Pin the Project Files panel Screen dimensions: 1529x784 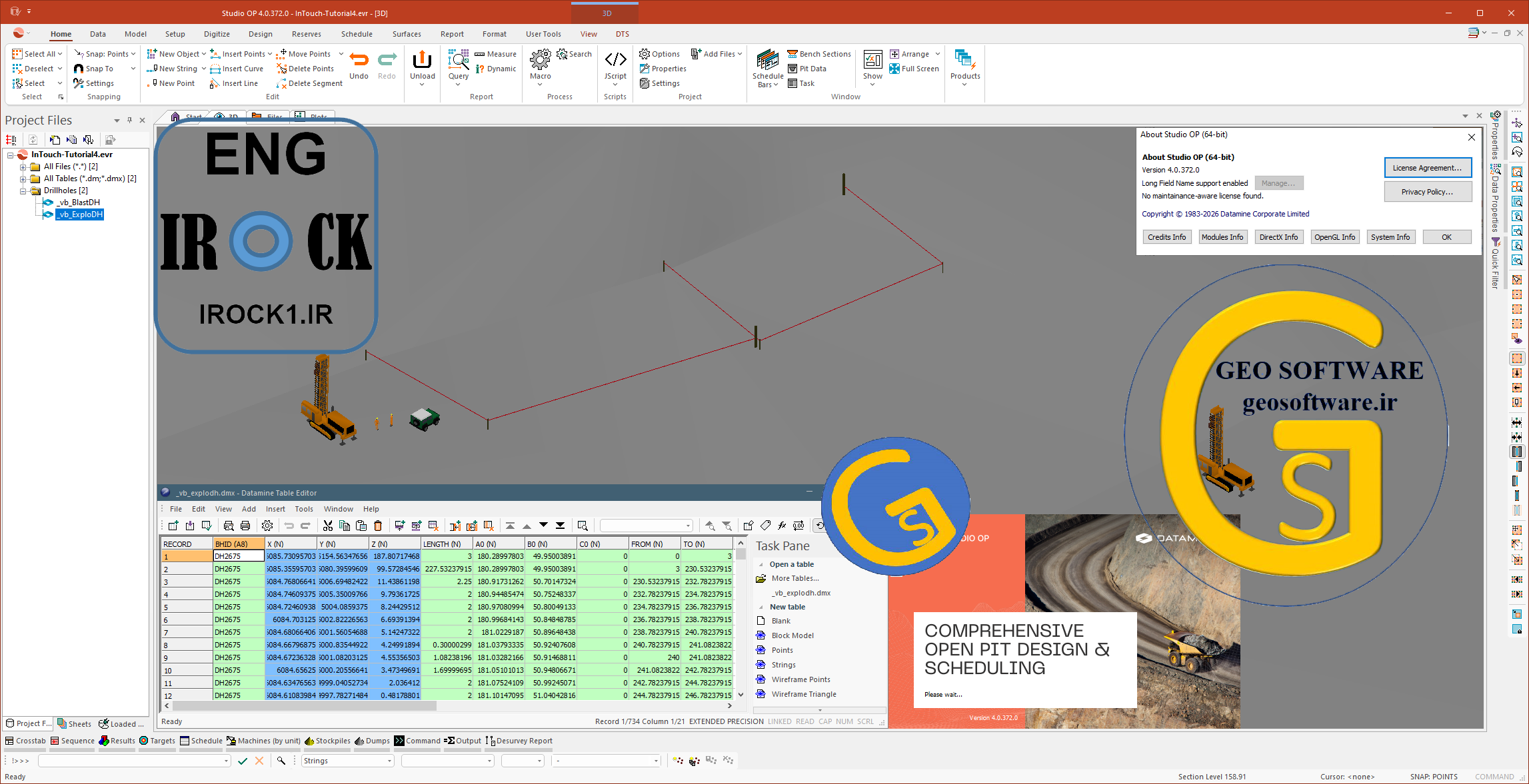point(129,121)
